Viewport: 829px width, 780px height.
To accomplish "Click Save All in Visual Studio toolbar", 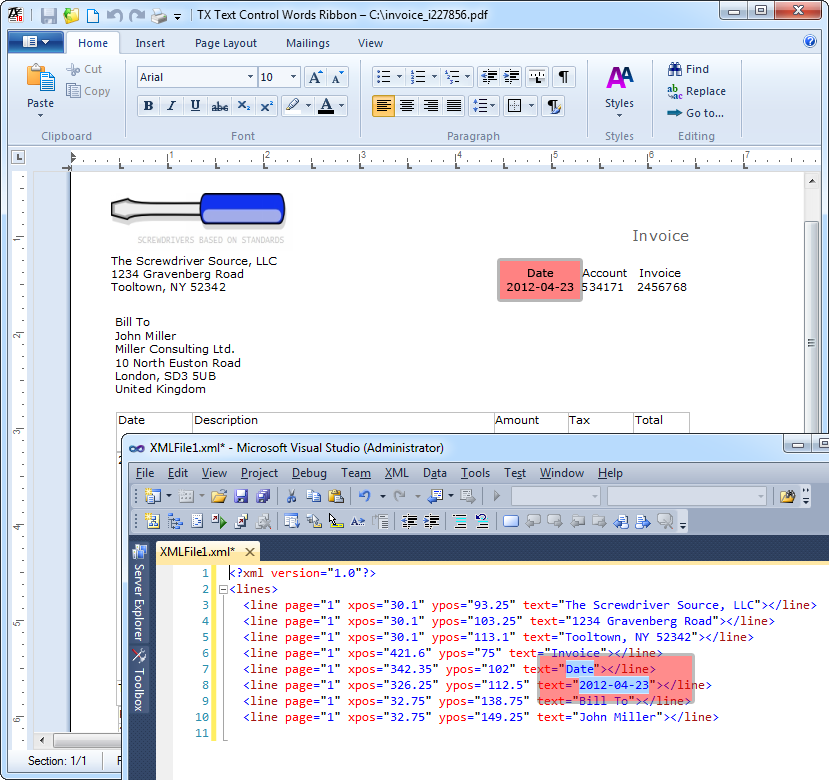I will [263, 496].
